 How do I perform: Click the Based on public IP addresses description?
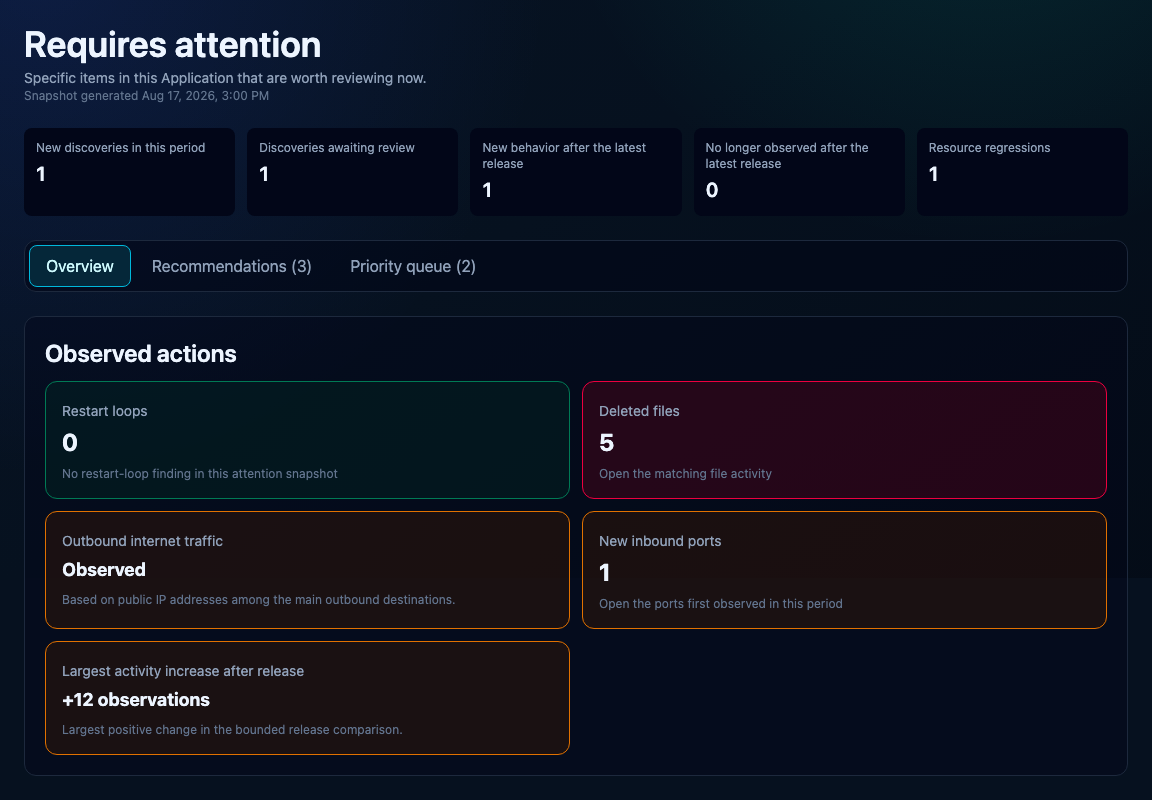259,599
